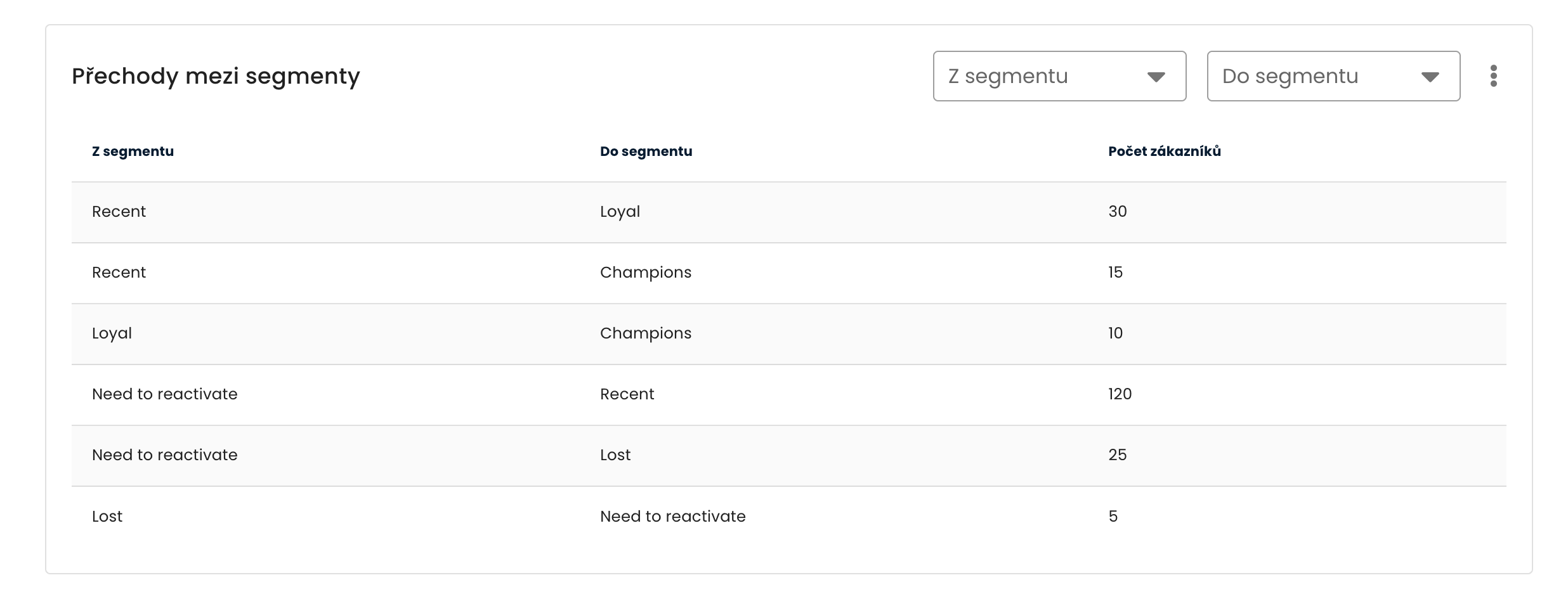Click the customer count 15 cell
The image size is (1568, 606).
coord(1115,273)
